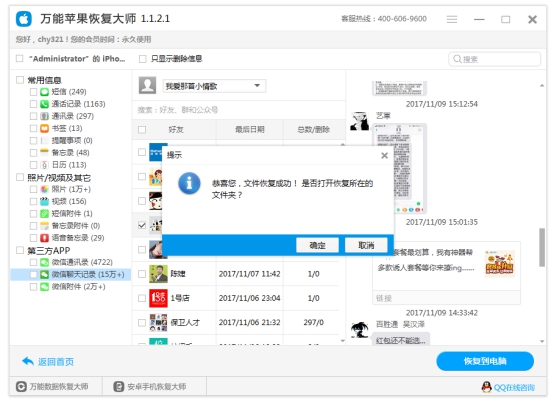Confirm with the 确定 button
This screenshot has height=401, width=554.
[317, 245]
